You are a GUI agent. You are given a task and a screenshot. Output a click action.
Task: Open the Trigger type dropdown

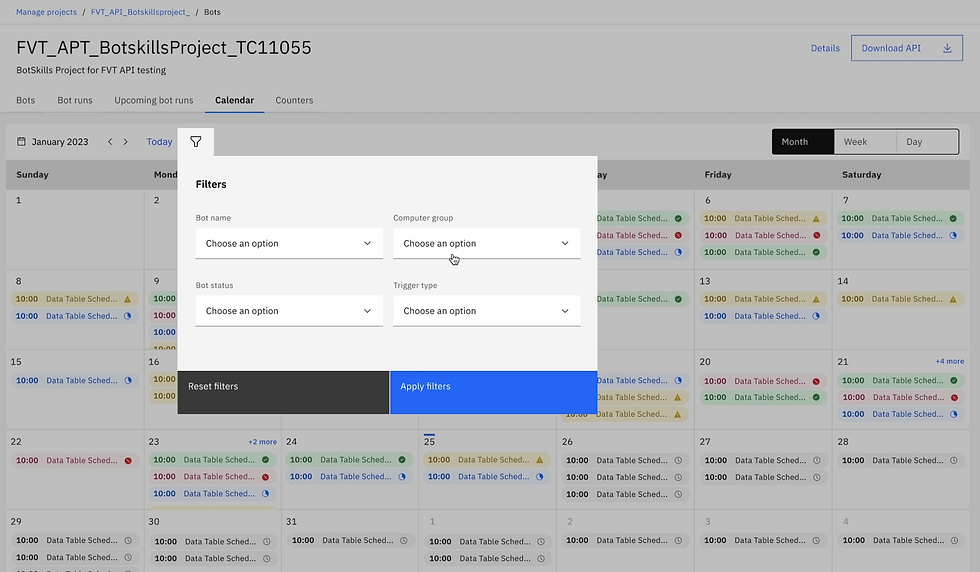[x=486, y=311]
